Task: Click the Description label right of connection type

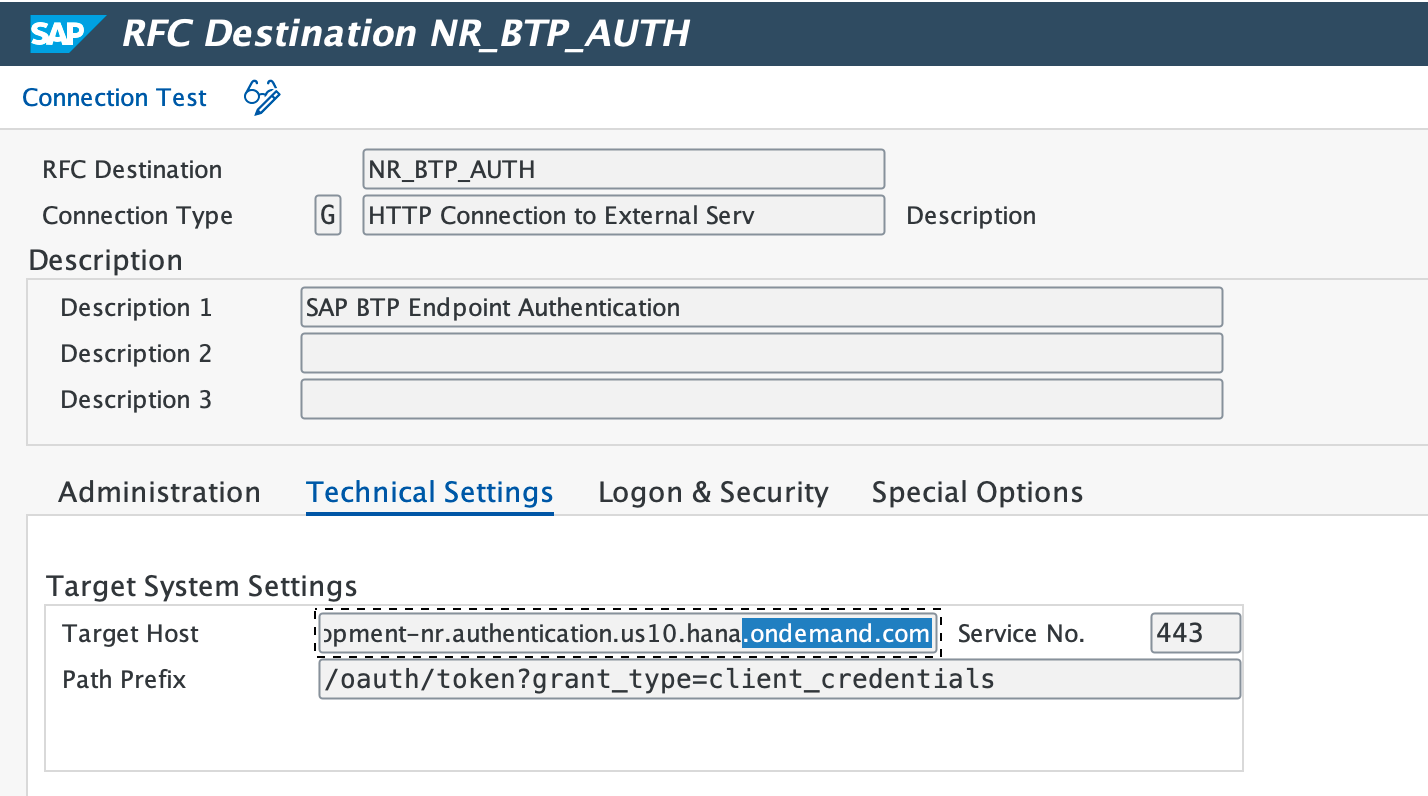Action: click(970, 216)
